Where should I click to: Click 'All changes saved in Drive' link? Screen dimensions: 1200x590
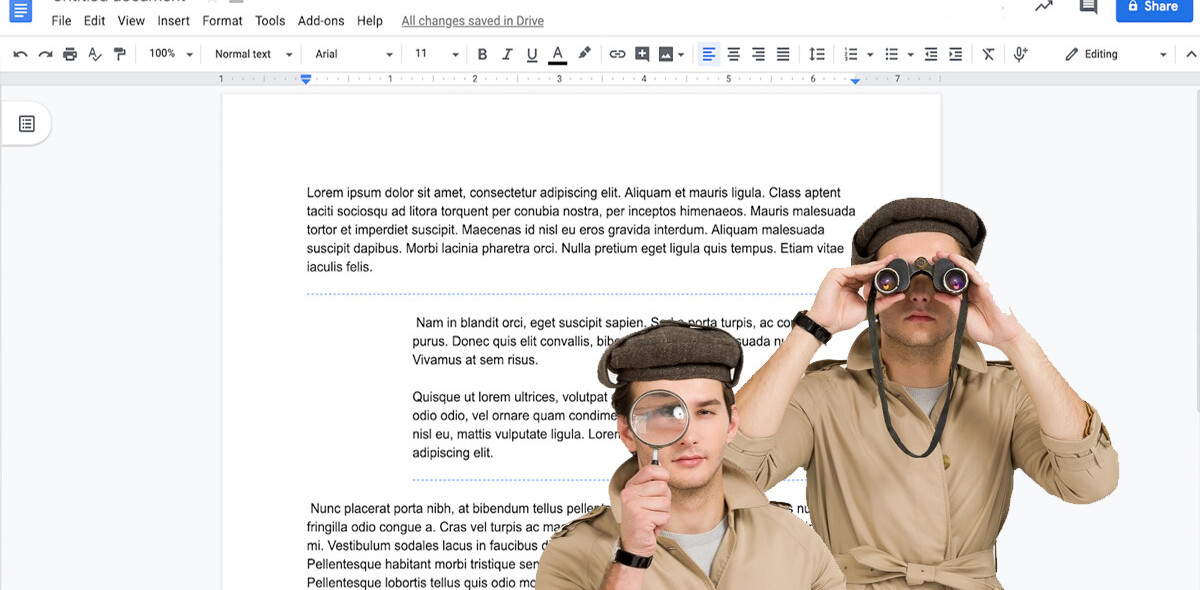point(472,21)
